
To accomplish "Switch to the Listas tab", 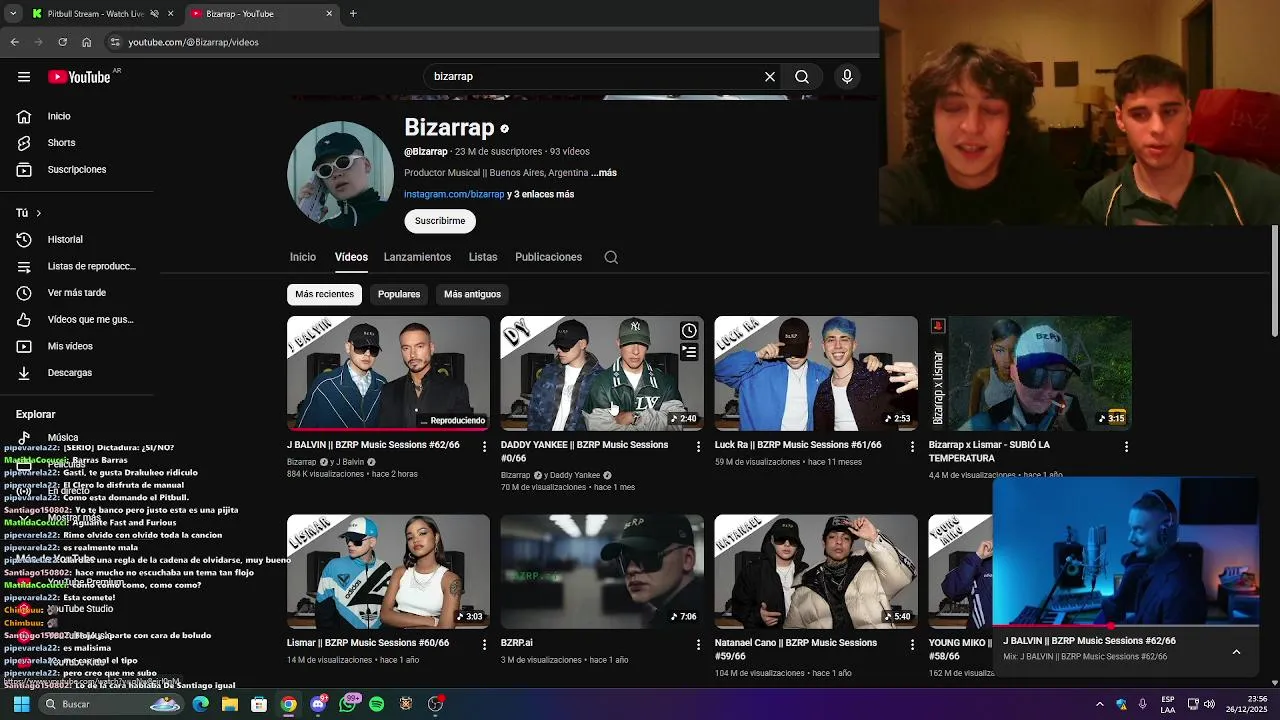I will click(483, 257).
